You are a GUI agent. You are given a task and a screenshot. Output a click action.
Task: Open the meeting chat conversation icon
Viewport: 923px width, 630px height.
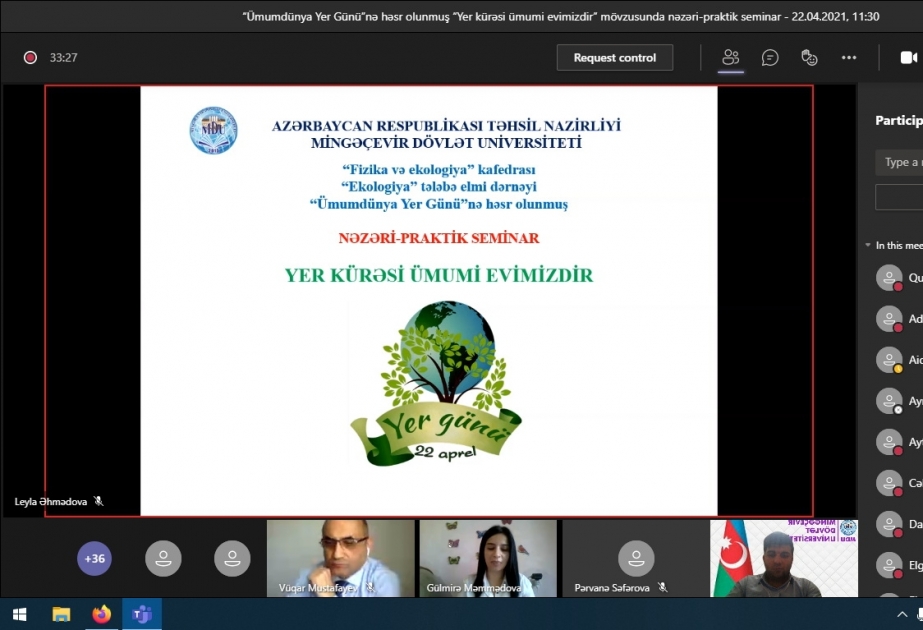pos(770,58)
